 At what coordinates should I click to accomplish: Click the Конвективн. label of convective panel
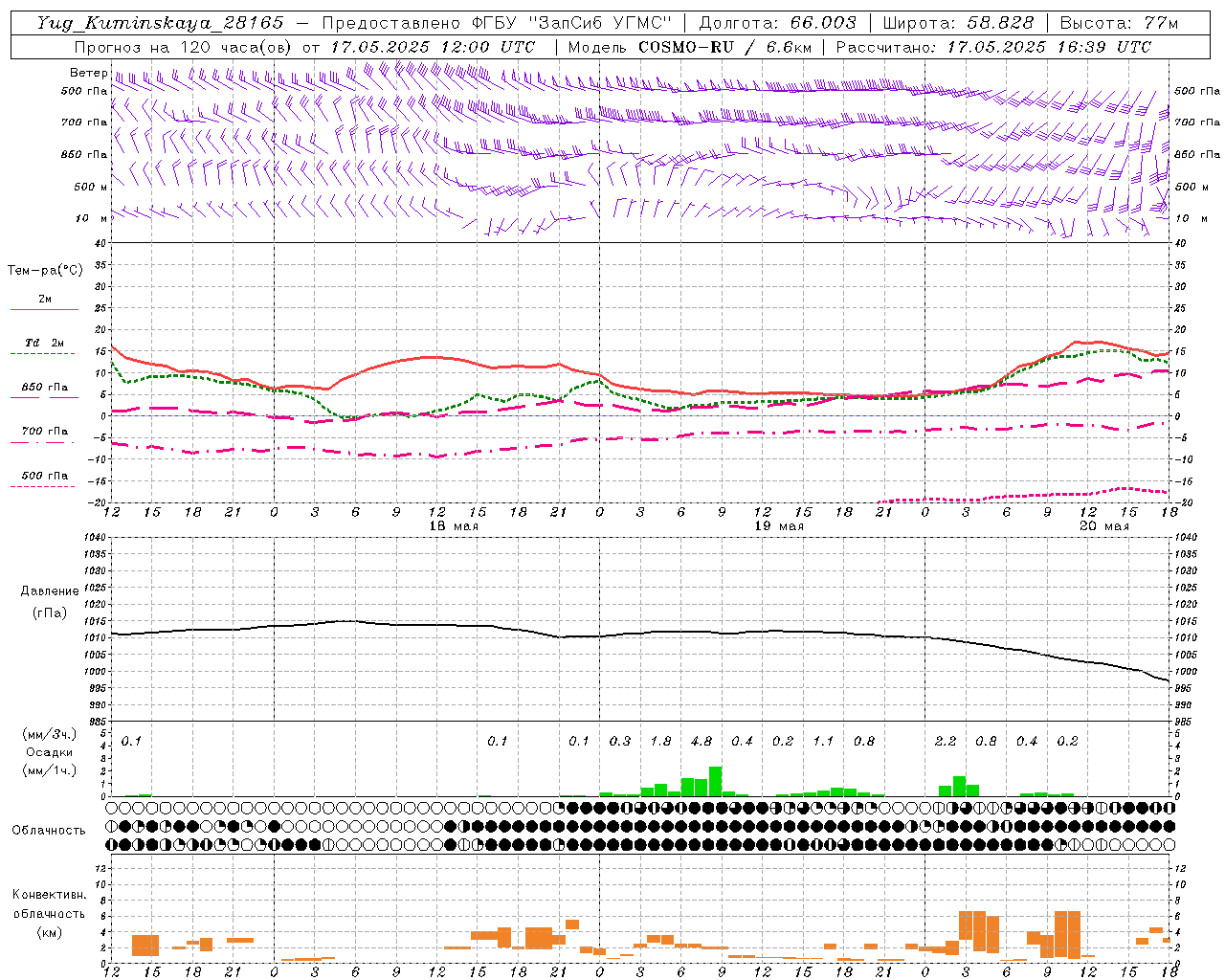click(x=50, y=895)
